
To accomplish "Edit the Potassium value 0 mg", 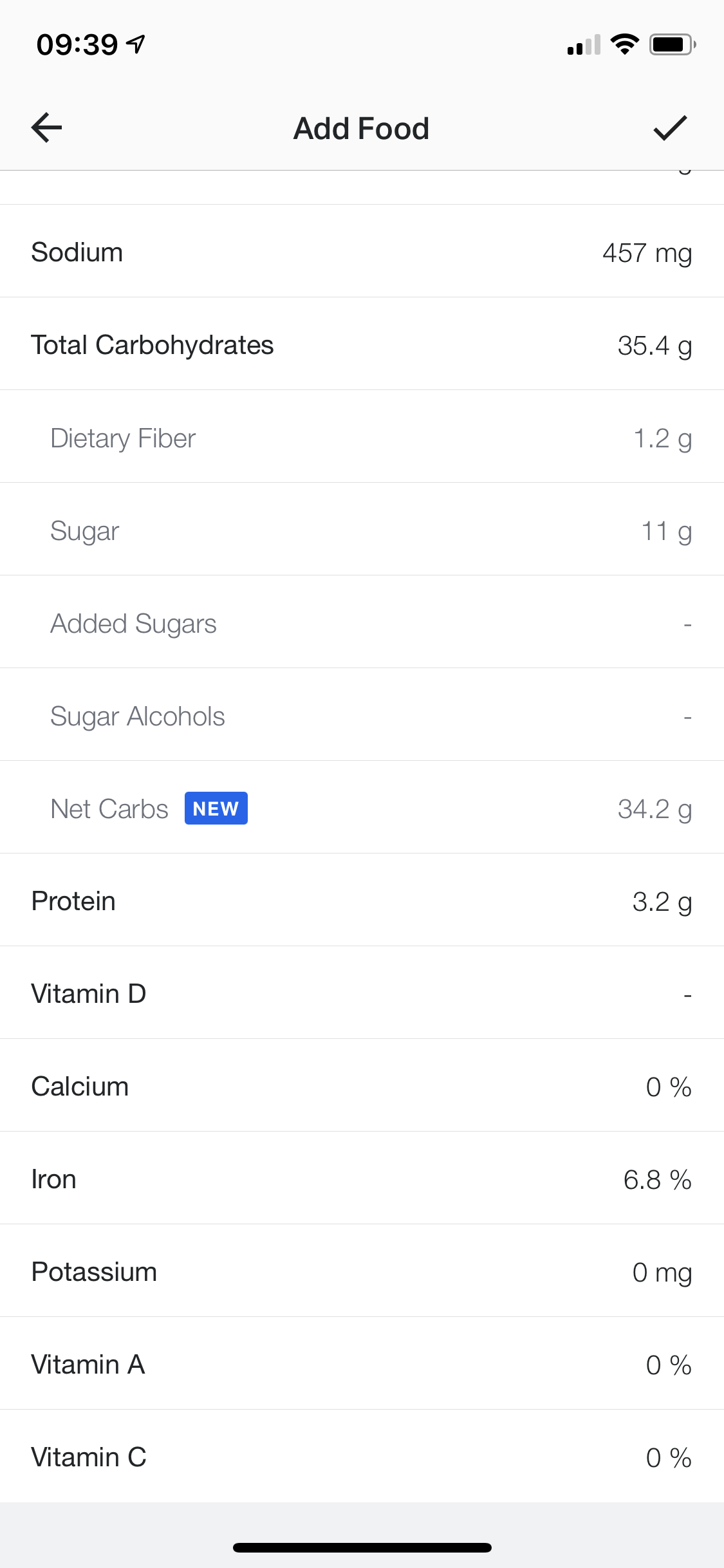I will 662,1272.
